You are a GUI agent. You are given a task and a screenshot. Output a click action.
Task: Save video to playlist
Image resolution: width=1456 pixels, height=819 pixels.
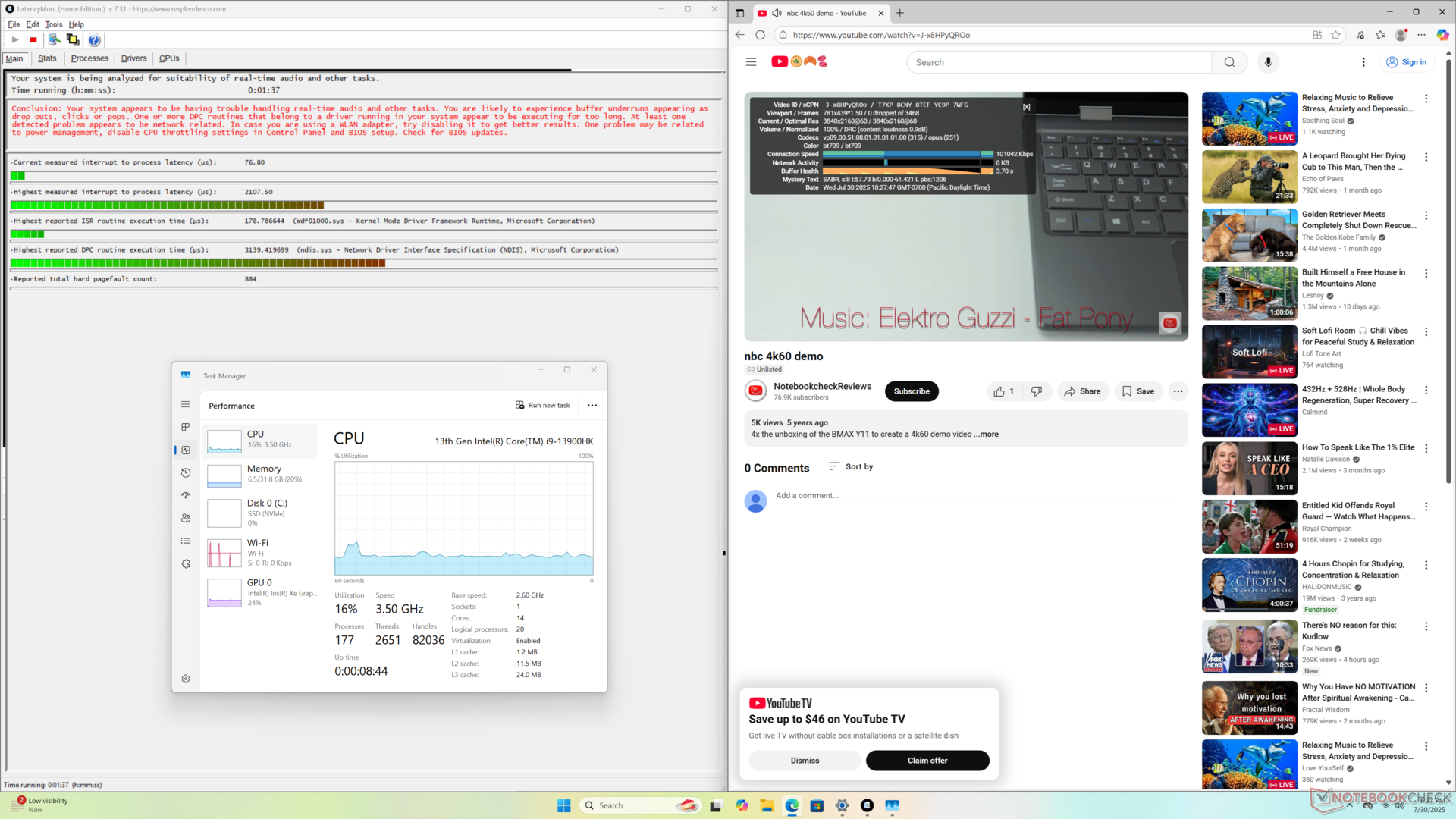1138,391
